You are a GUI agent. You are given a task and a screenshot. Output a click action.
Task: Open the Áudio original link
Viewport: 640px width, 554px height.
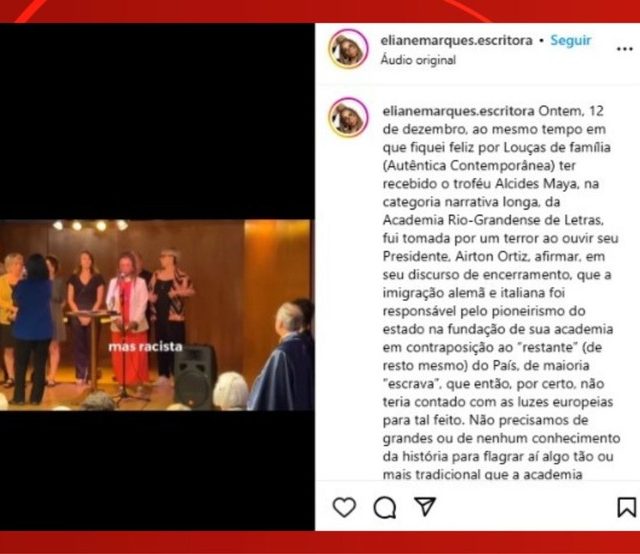pyautogui.click(x=418, y=60)
